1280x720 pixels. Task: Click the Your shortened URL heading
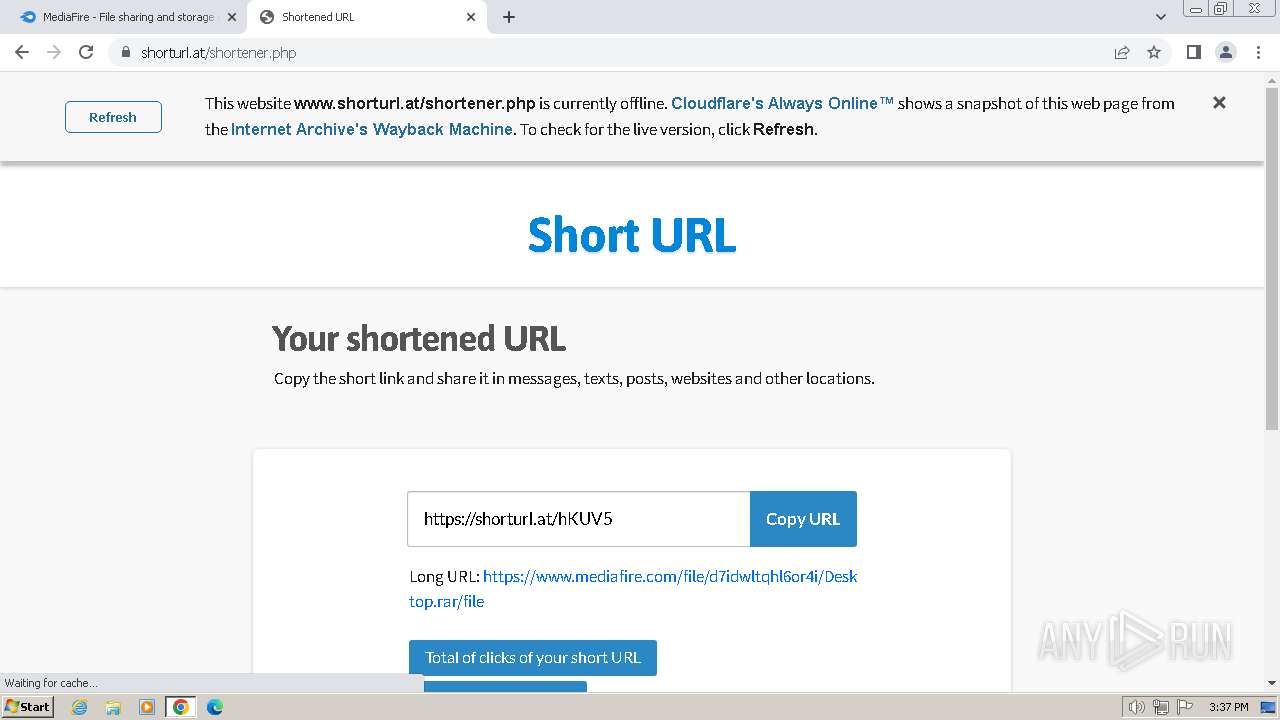pyautogui.click(x=419, y=339)
